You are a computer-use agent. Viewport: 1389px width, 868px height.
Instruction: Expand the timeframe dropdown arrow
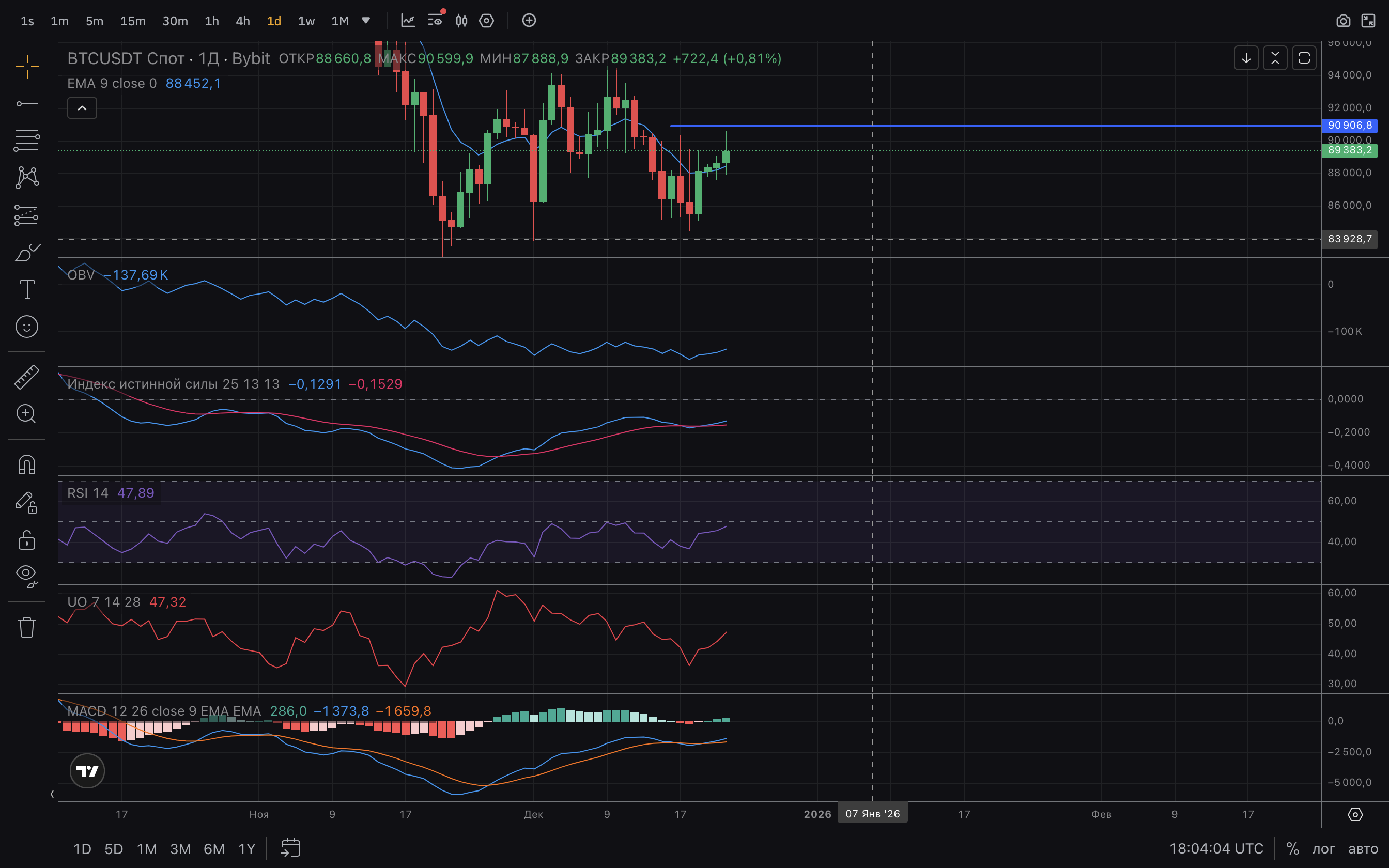point(366,21)
